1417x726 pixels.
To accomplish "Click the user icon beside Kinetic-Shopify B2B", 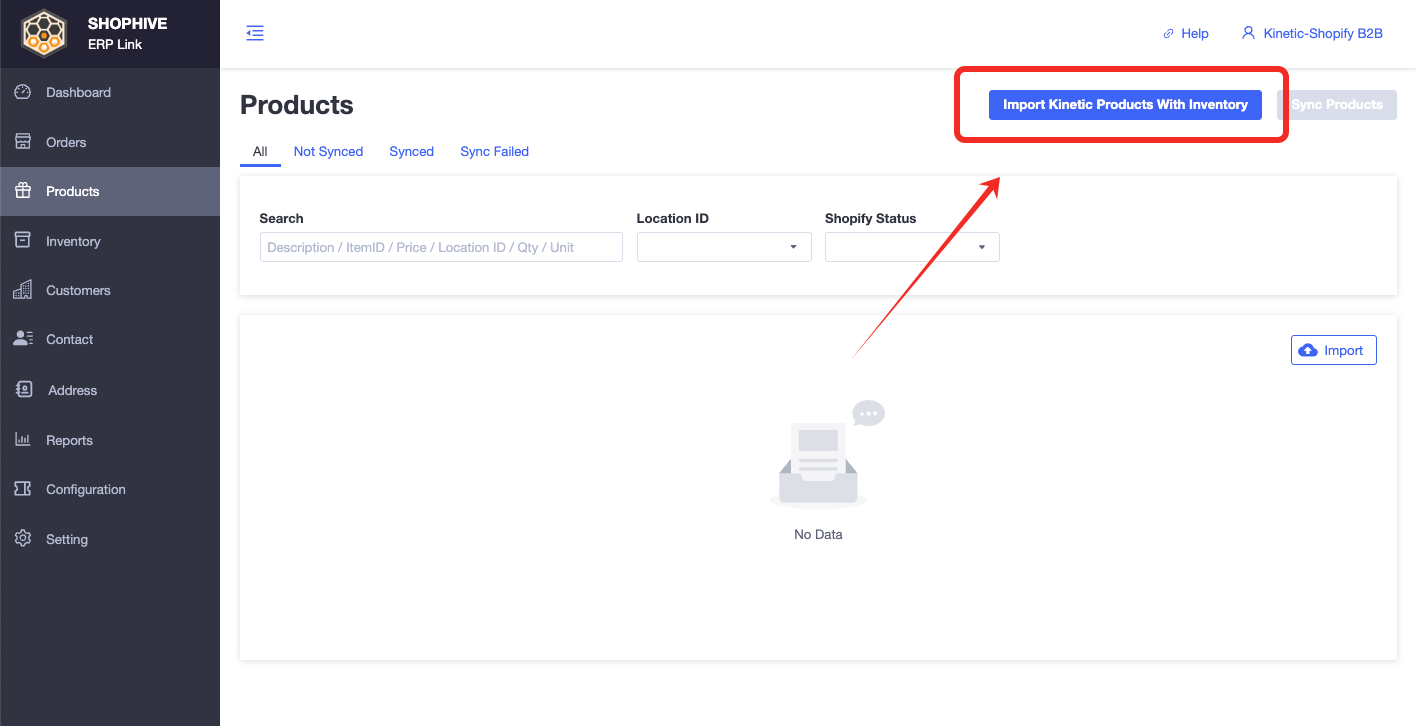I will 1248,33.
